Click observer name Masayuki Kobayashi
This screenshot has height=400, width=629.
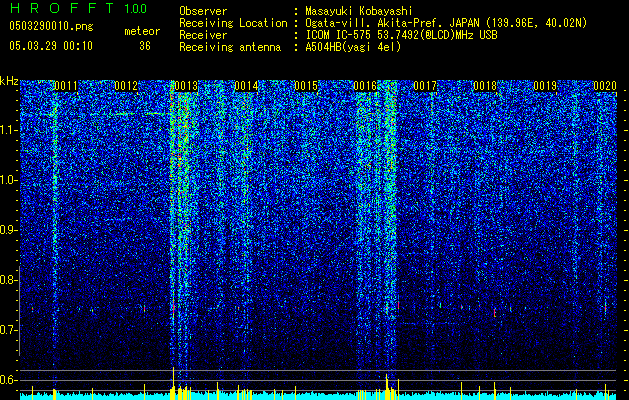tap(358, 11)
